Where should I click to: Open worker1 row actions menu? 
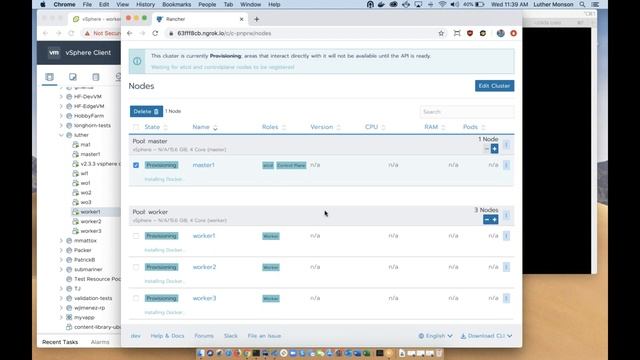[506, 236]
